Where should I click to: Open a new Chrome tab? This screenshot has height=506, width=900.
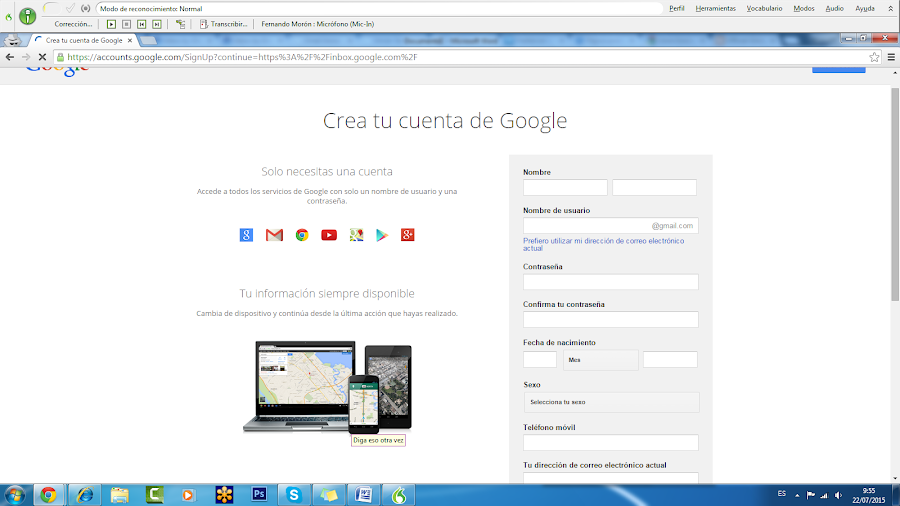pos(148,41)
